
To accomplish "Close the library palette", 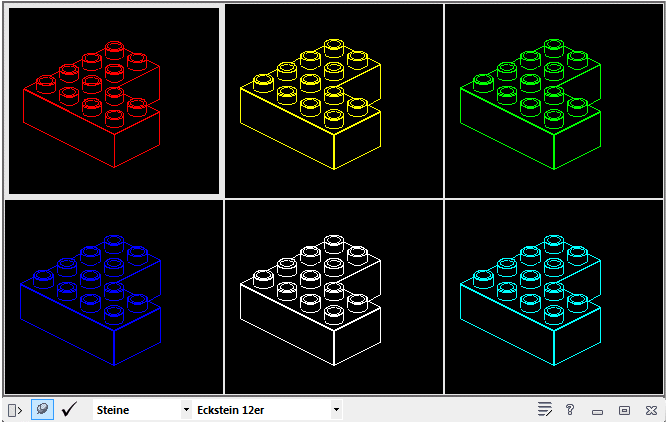I will point(651,410).
